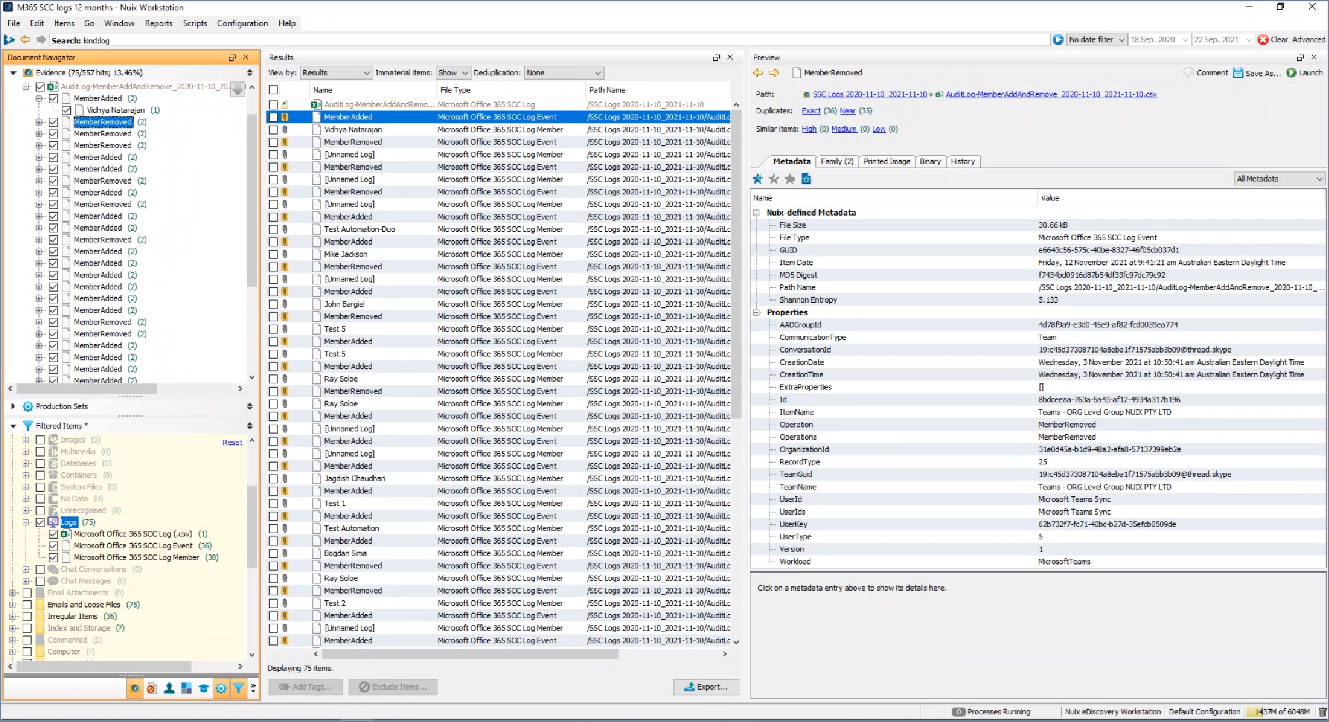The height and width of the screenshot is (722, 1329).
Task: Open the Reports menu
Action: click(159, 23)
